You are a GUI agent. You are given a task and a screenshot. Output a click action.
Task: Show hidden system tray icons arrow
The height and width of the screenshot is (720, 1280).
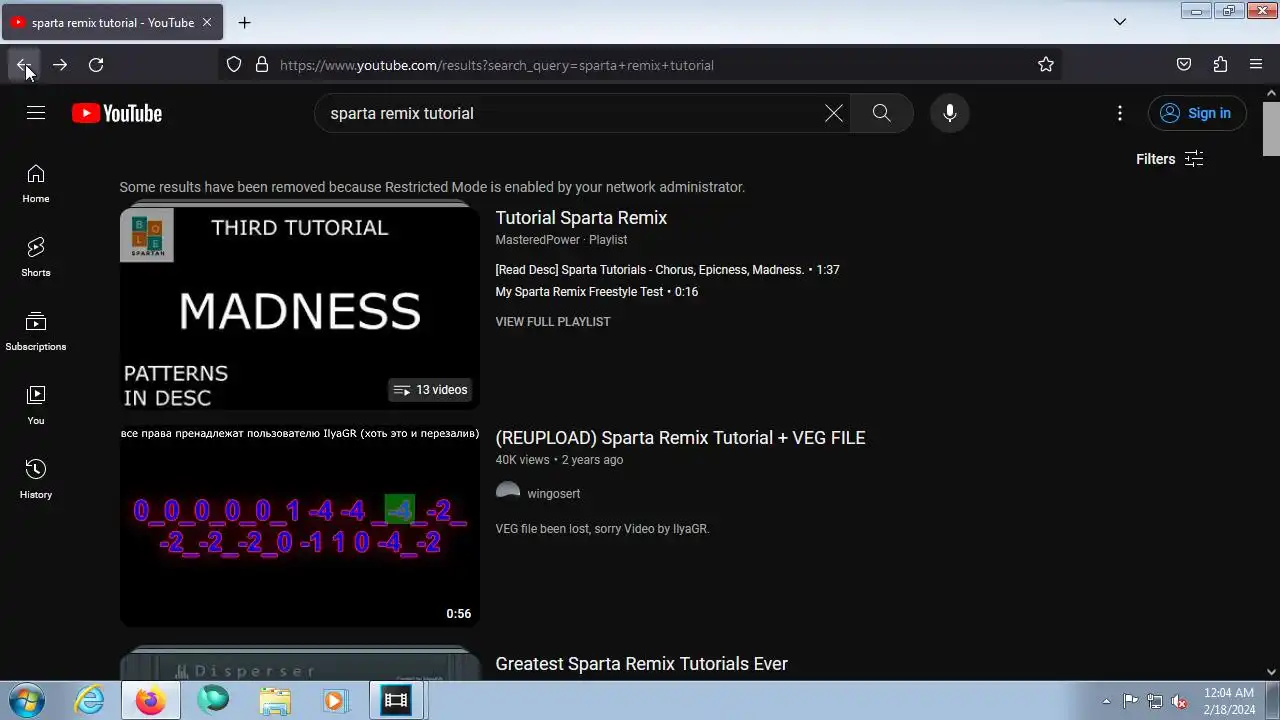1106,701
